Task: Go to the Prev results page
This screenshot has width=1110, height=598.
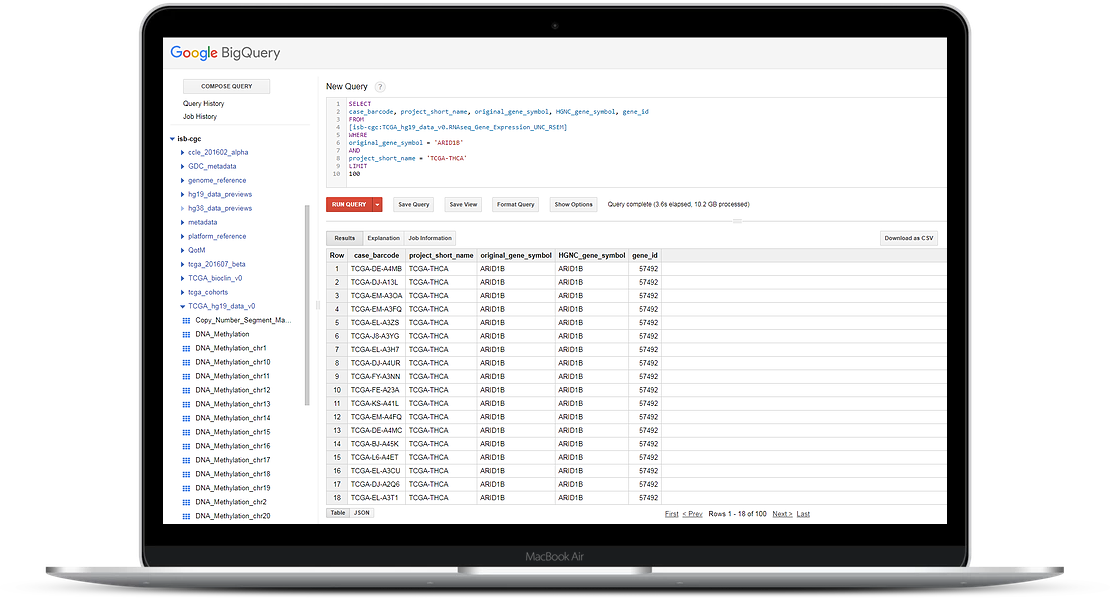Action: click(692, 514)
